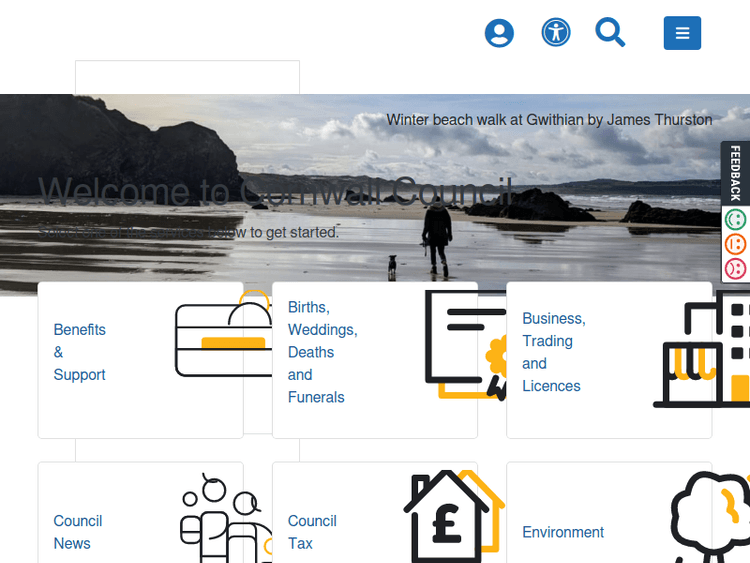Open the Environment section link
Image resolution: width=750 pixels, height=563 pixels.
[563, 532]
